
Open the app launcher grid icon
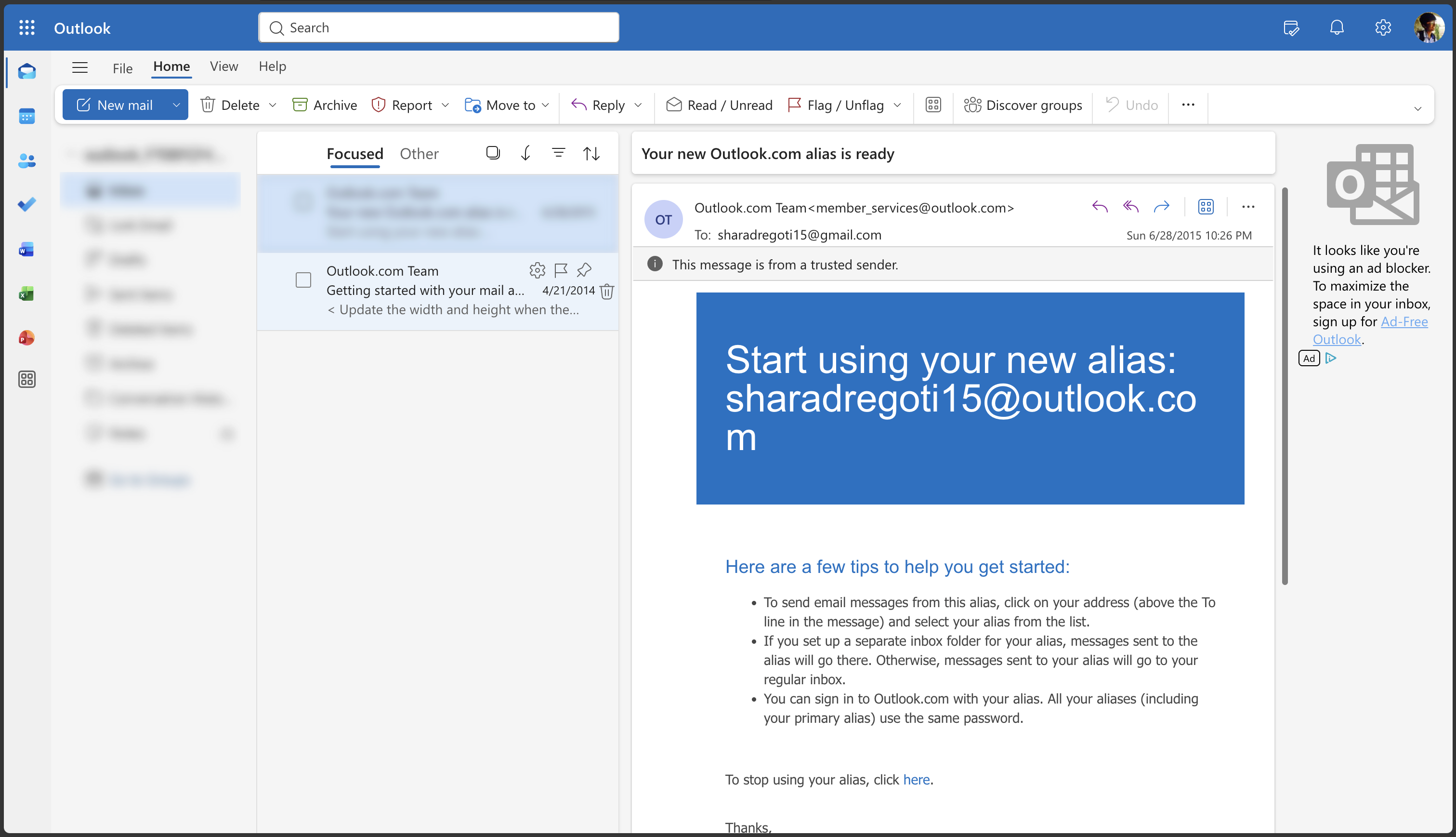(26, 27)
